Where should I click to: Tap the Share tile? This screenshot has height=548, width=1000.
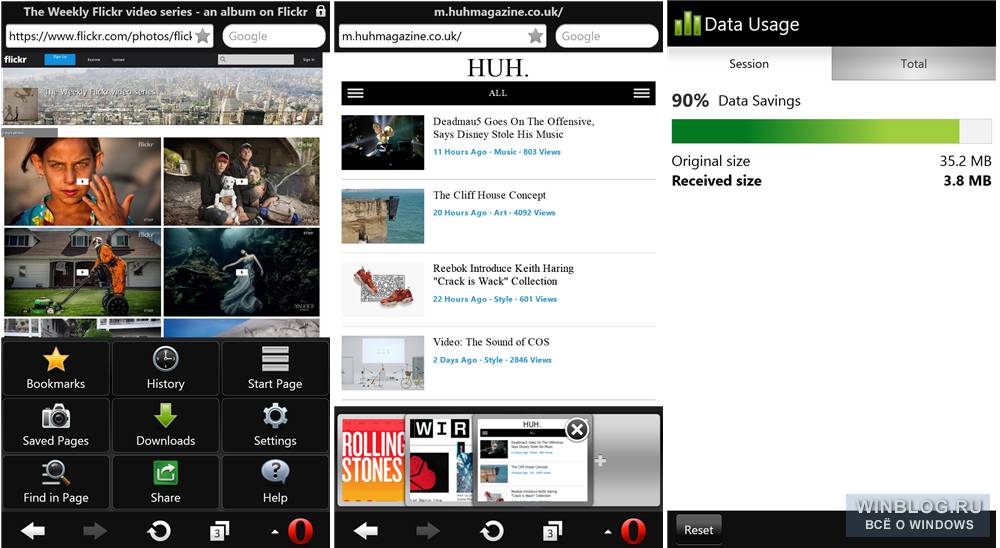(165, 482)
